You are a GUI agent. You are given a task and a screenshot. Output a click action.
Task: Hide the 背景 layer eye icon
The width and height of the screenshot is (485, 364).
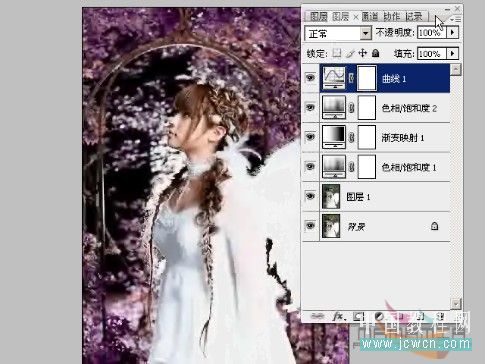point(310,225)
